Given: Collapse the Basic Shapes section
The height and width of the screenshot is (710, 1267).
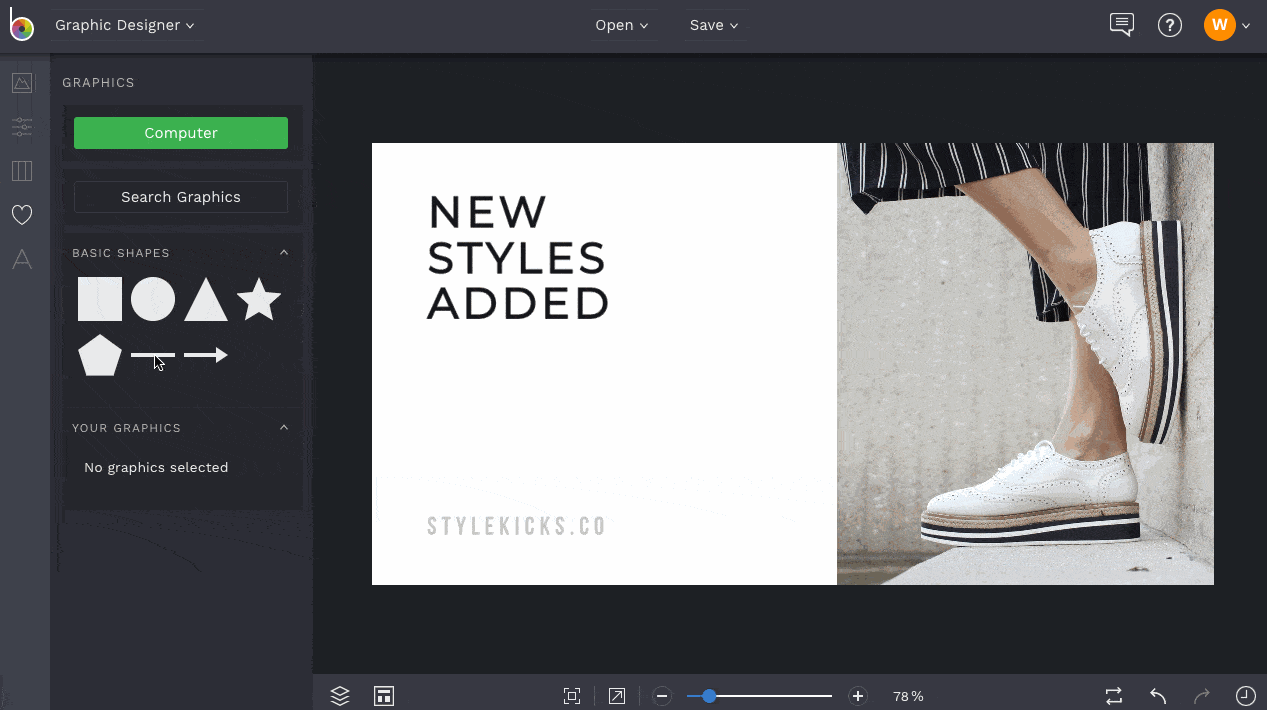Looking at the screenshot, I should (x=284, y=253).
